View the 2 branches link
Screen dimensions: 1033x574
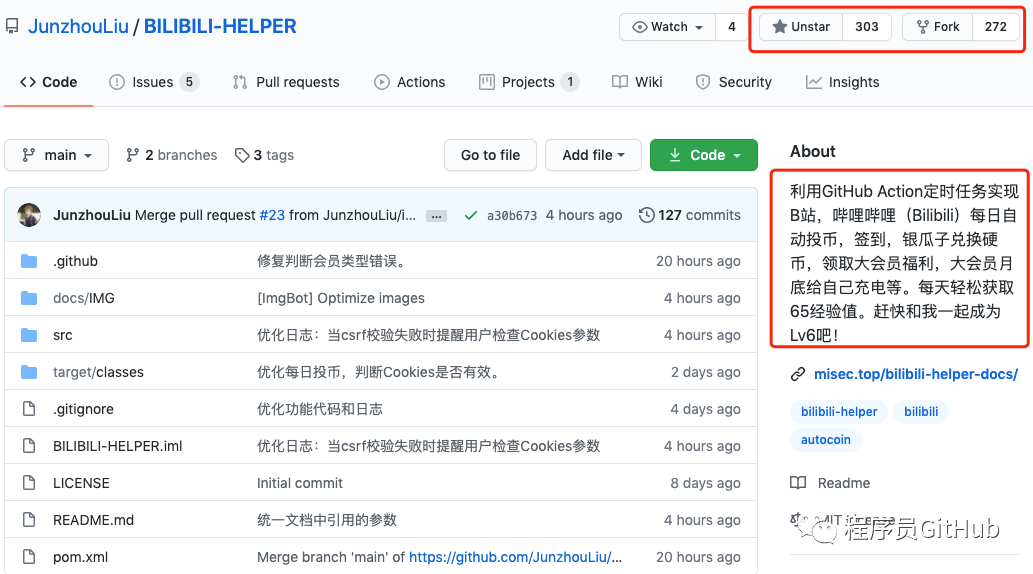171,156
